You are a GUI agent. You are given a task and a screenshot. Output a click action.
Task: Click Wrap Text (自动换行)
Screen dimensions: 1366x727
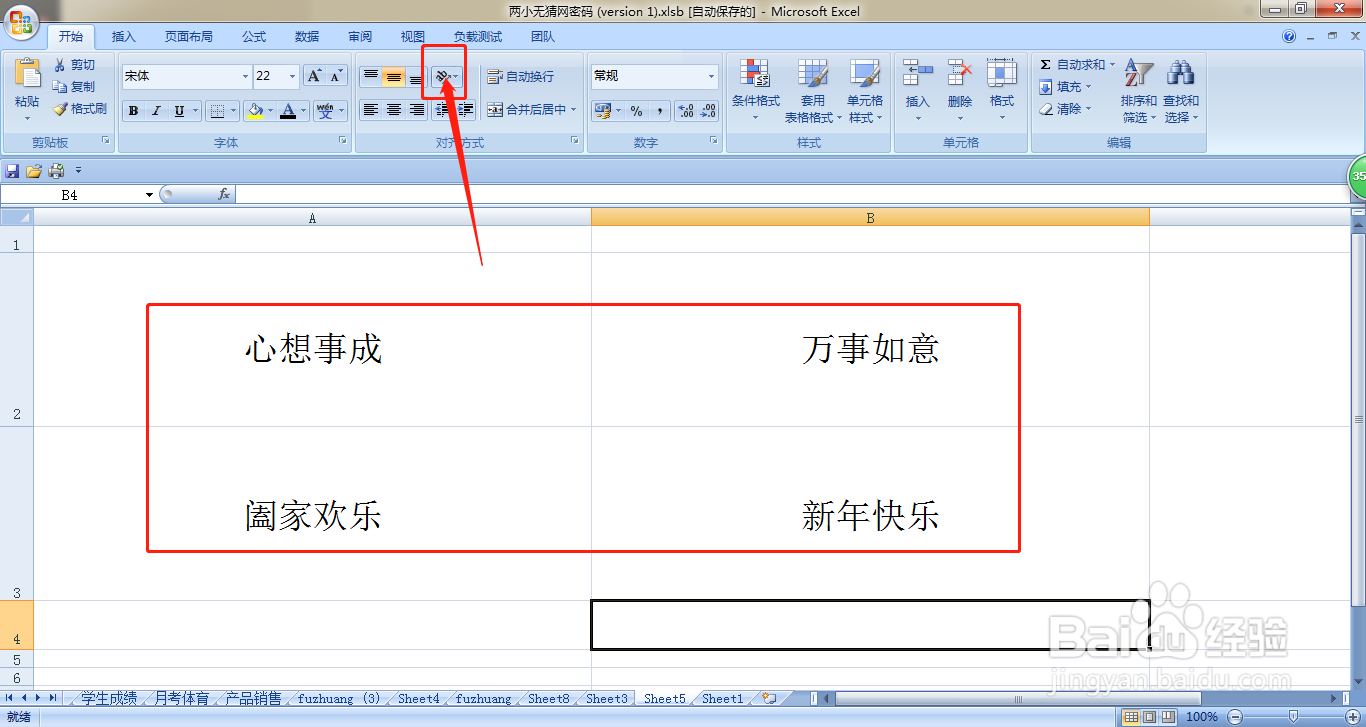pyautogui.click(x=520, y=77)
